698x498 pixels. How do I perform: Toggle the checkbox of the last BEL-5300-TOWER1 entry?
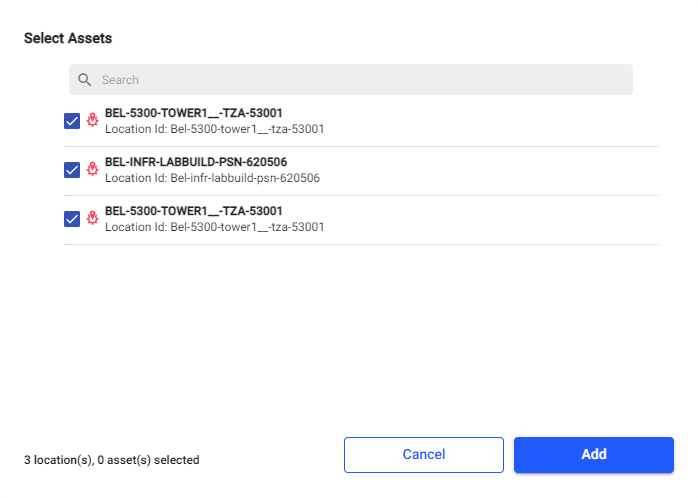coord(72,219)
